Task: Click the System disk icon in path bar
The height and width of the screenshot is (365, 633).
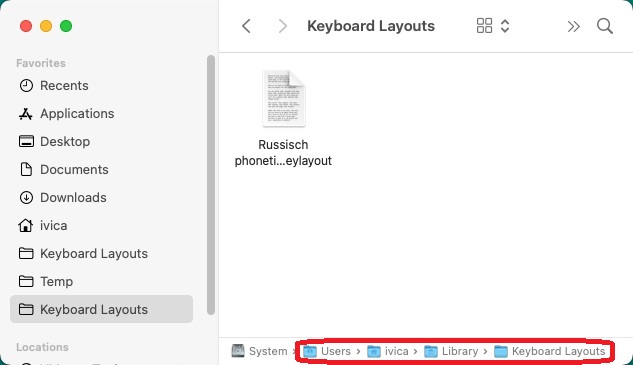Action: [238, 351]
